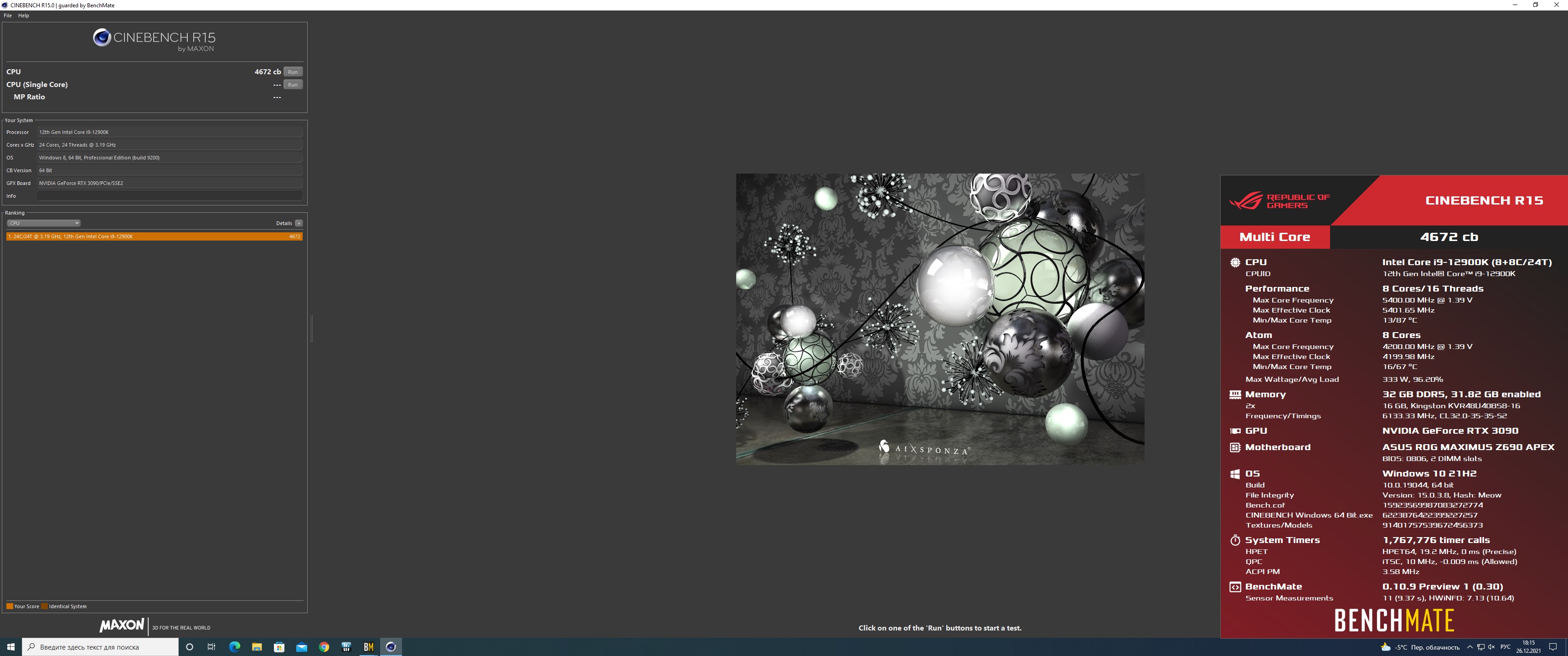Click the Identical System legend swatch
Image resolution: width=1568 pixels, height=656 pixels.
pos(44,606)
